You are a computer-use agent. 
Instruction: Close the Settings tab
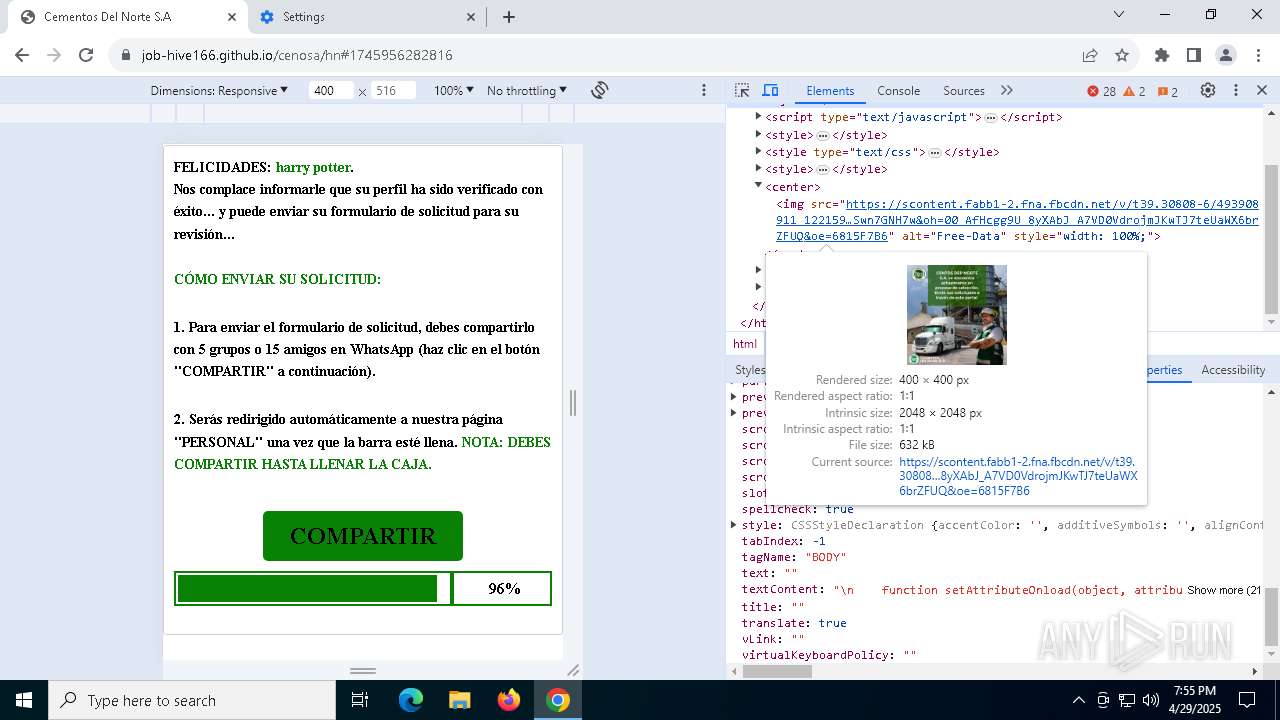472,17
